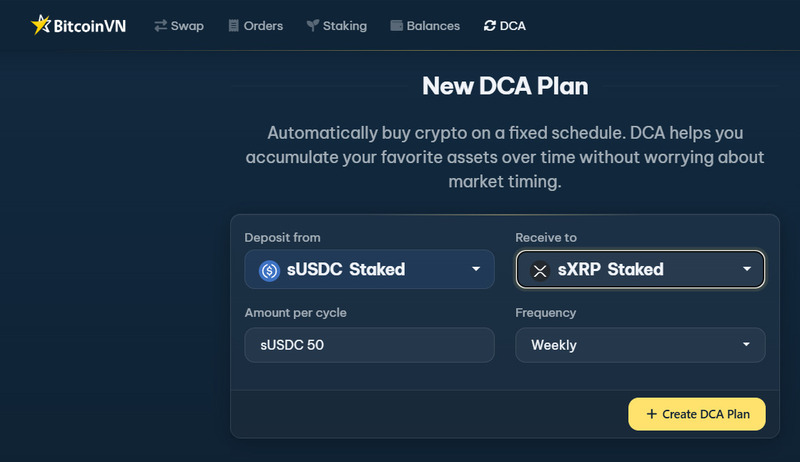Switch to the Staking tab
The image size is (800, 462).
(x=344, y=26)
